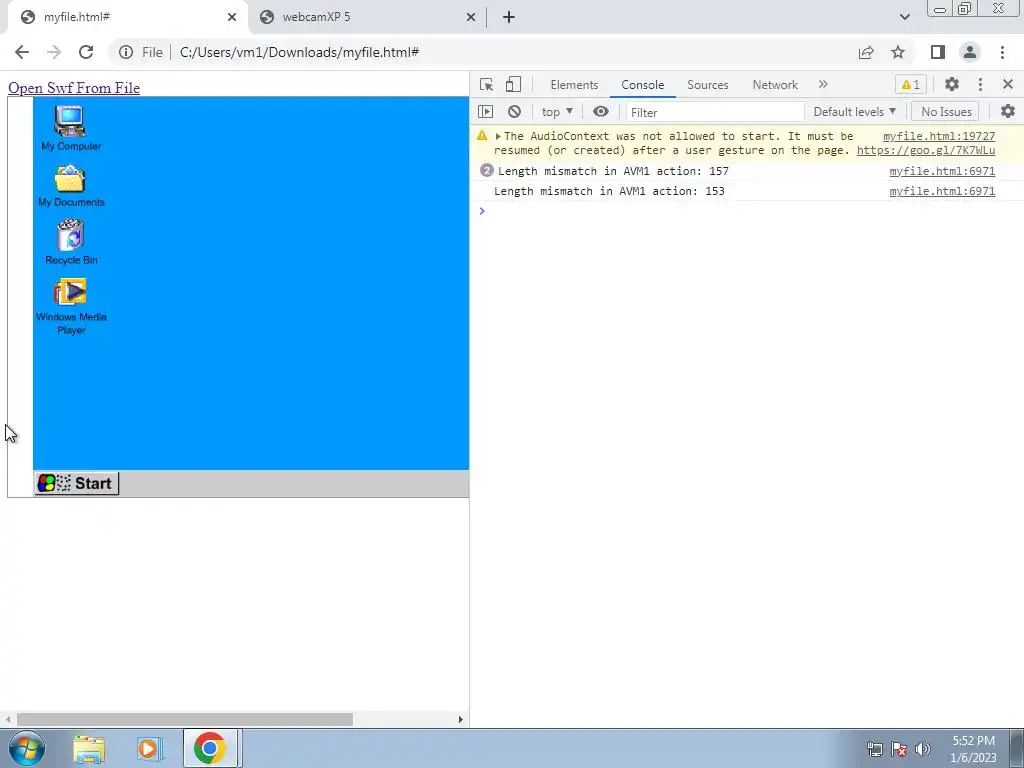Switch to the Elements tab
Screen dimensions: 1024x768
click(574, 85)
